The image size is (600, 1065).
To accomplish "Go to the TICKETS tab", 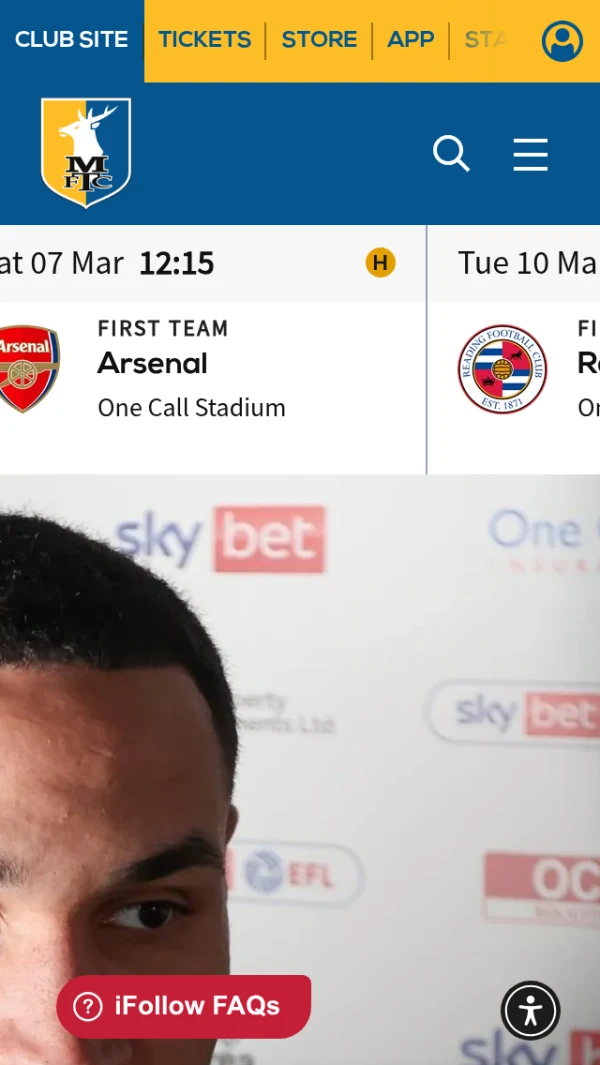I will tap(205, 40).
